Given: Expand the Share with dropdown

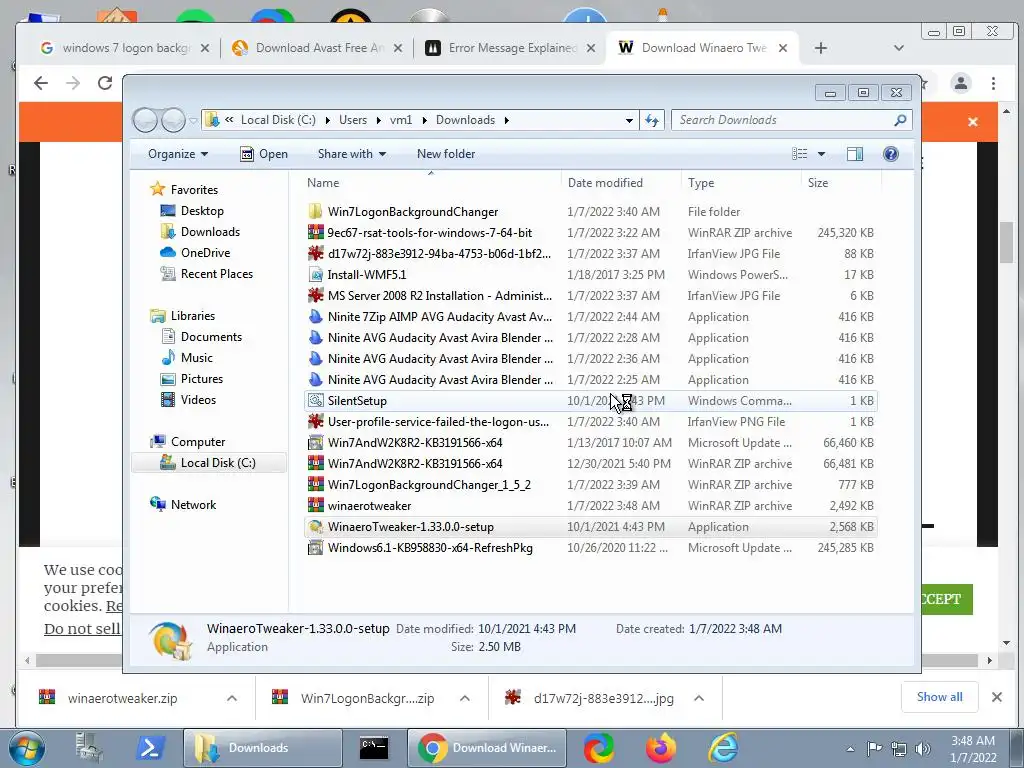Looking at the screenshot, I should [351, 154].
